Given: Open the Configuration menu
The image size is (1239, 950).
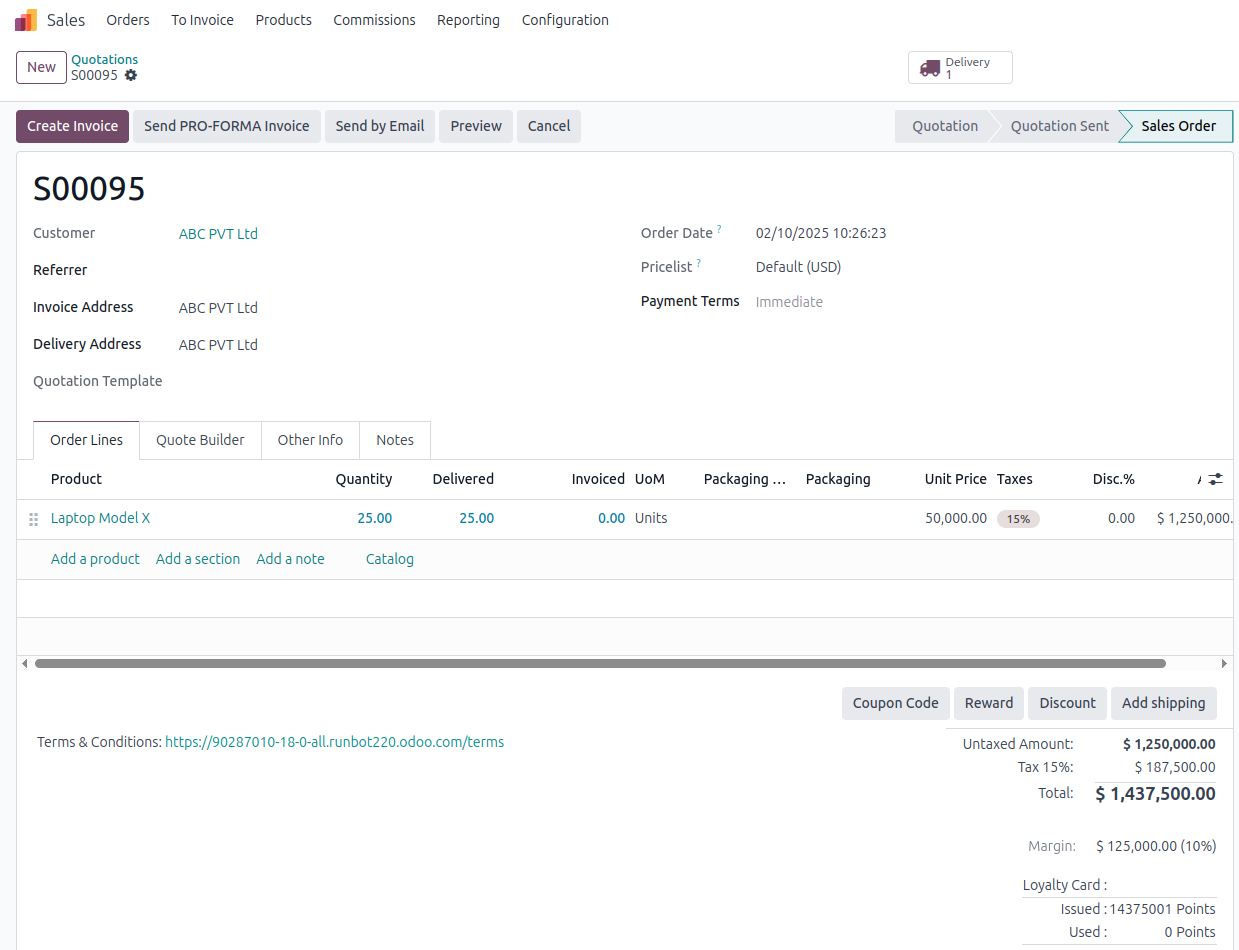Looking at the screenshot, I should (565, 19).
